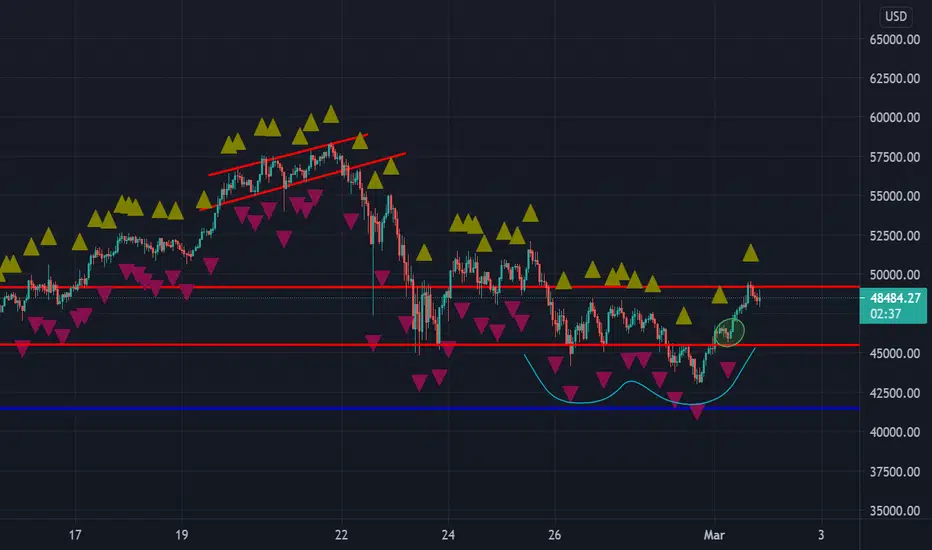This screenshot has height=550, width=932.
Task: Click the 52500.00 price scale label
Action: click(895, 235)
